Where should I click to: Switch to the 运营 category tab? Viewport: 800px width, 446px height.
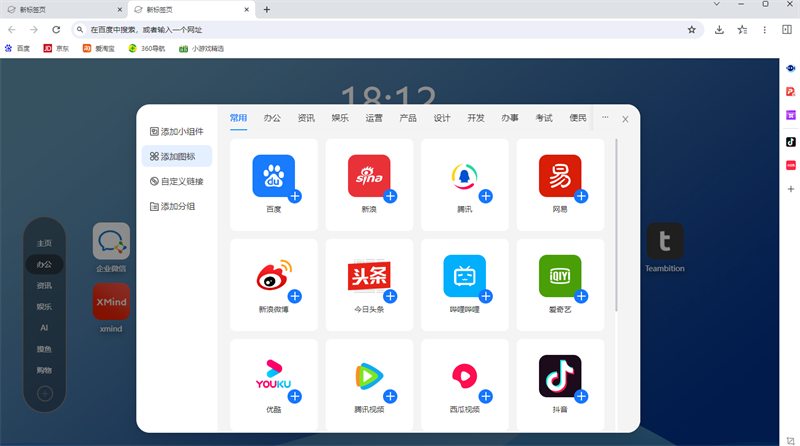tap(374, 118)
